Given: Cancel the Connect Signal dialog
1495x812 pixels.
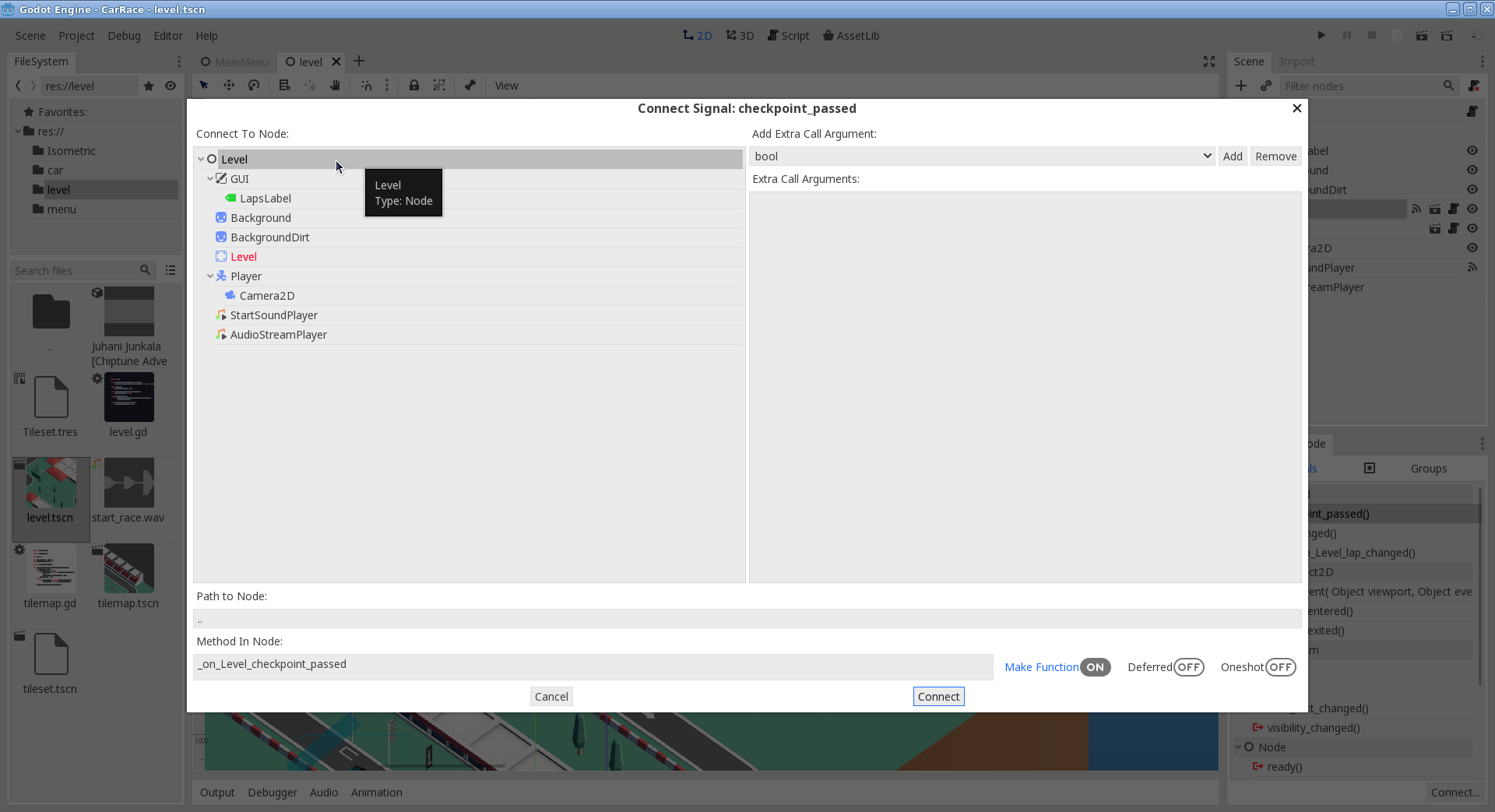Looking at the screenshot, I should point(551,696).
